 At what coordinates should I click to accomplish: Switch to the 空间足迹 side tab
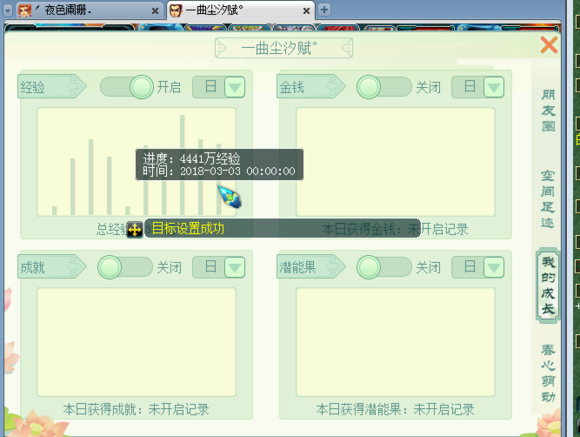(548, 199)
